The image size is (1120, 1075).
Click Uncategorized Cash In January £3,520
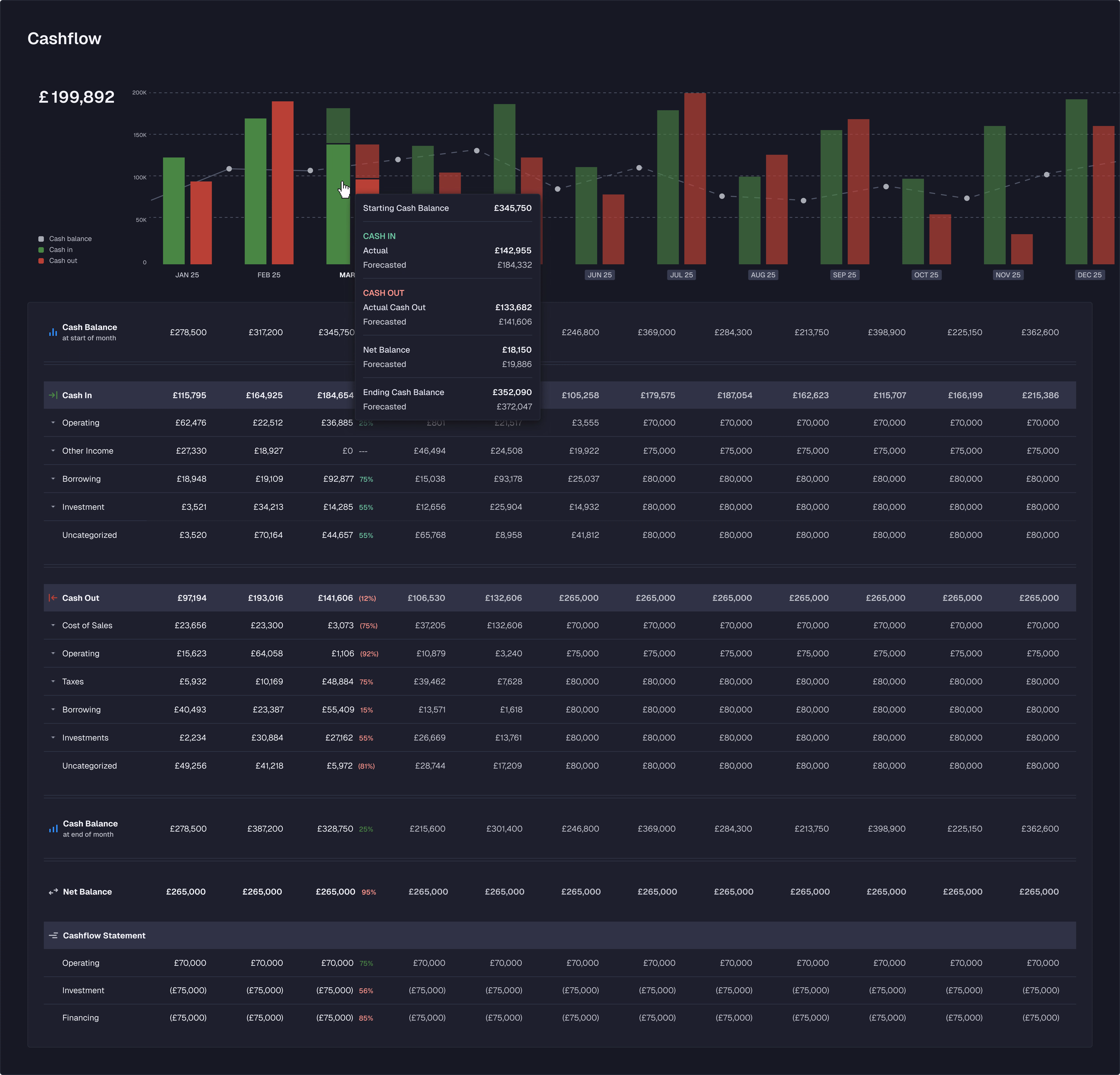pyautogui.click(x=193, y=535)
